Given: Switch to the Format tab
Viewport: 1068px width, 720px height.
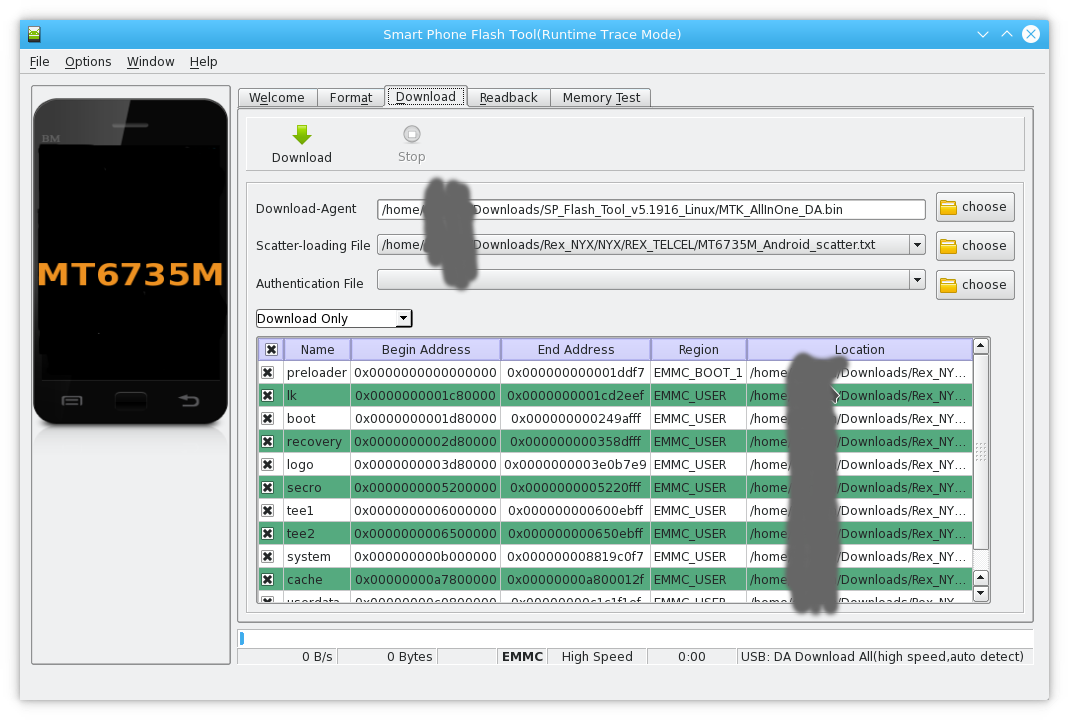Looking at the screenshot, I should point(351,97).
